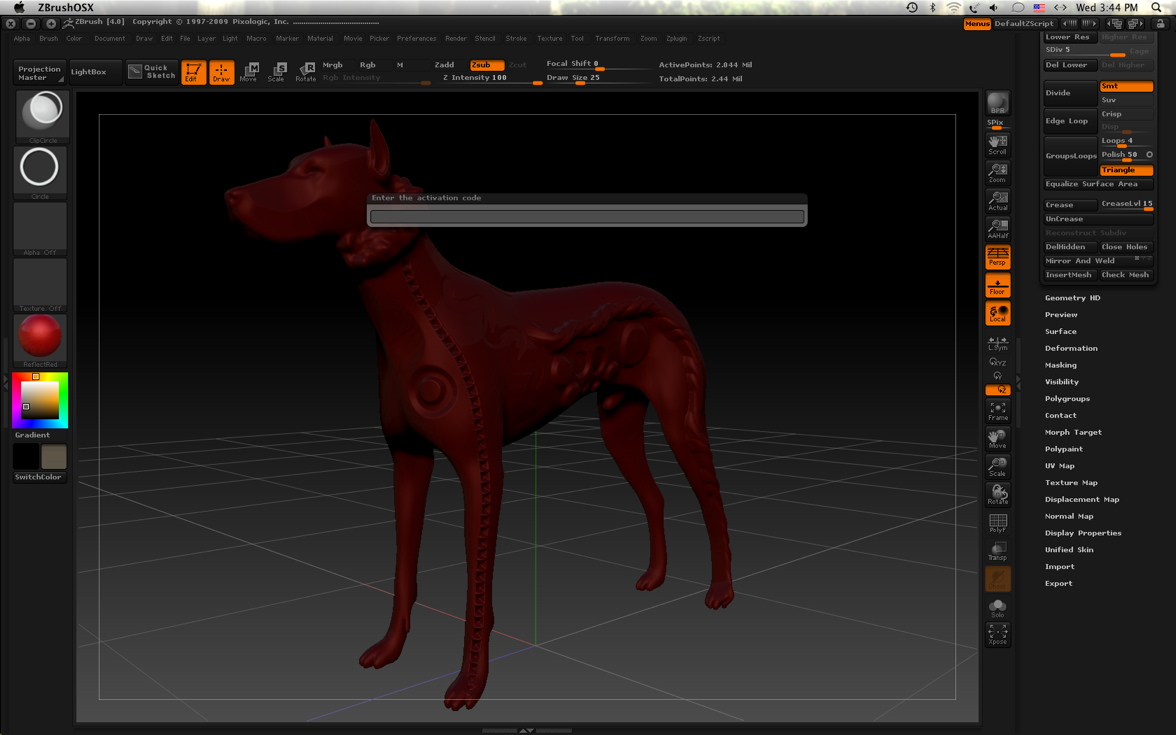This screenshot has width=1176, height=735.
Task: Expand the Polygroups section
Action: 1067,399
